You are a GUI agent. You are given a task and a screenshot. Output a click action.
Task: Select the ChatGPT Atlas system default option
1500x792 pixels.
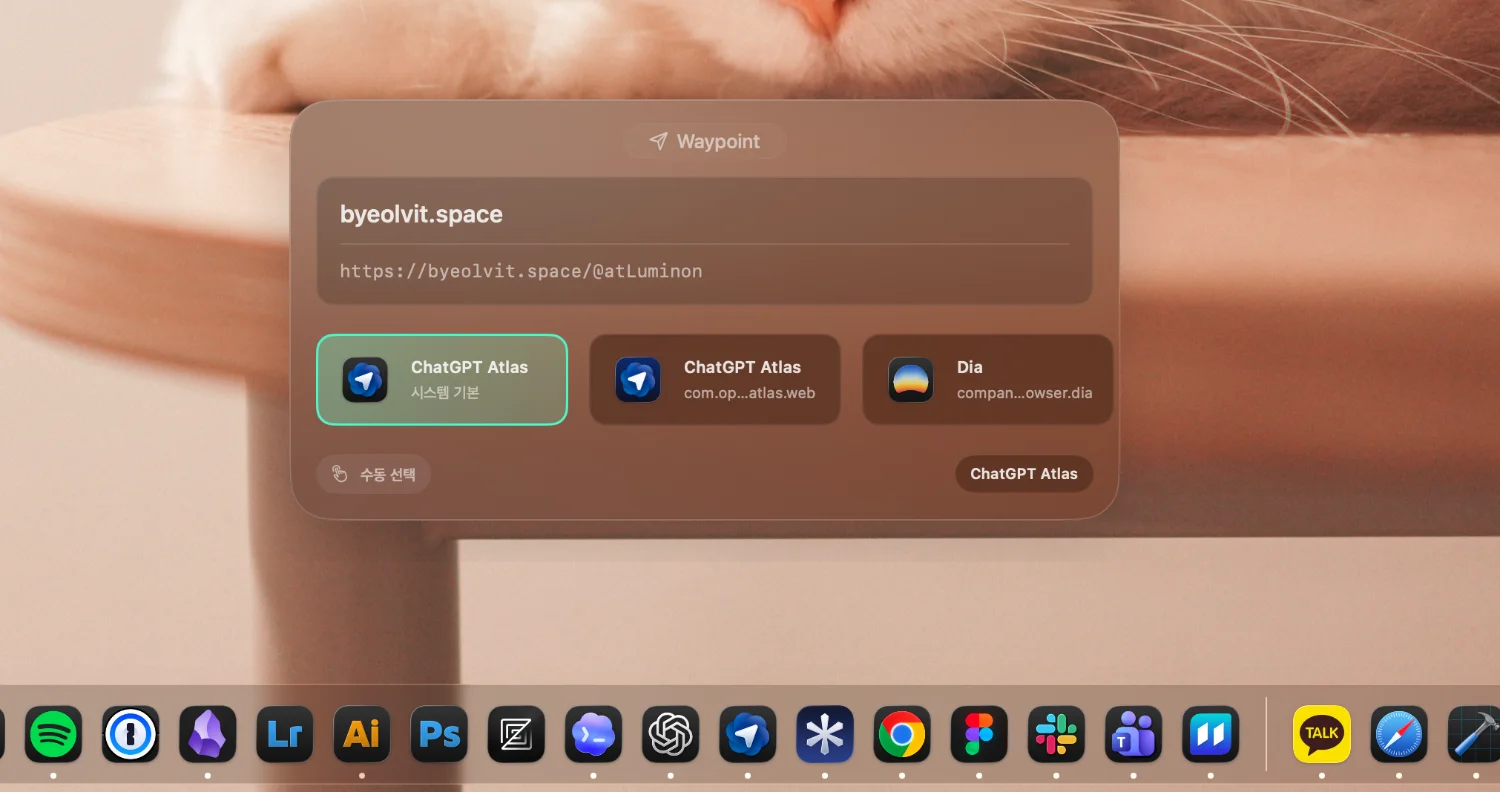442,380
